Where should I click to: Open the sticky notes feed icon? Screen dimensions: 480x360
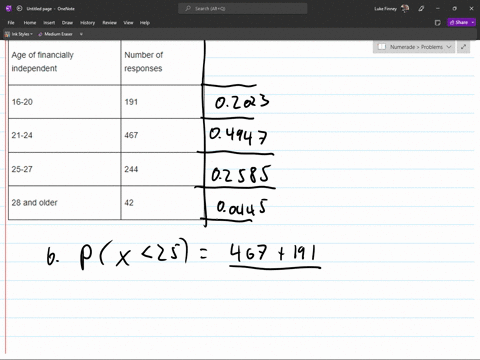pyautogui.click(x=438, y=23)
